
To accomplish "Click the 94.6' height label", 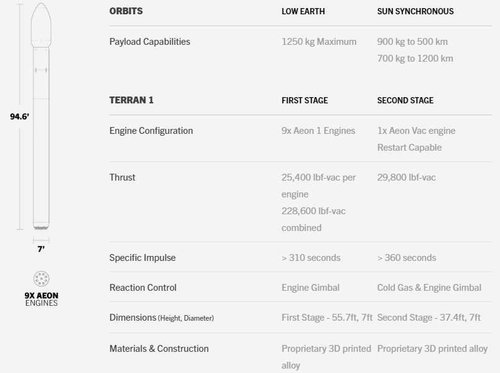I will pyautogui.click(x=19, y=116).
